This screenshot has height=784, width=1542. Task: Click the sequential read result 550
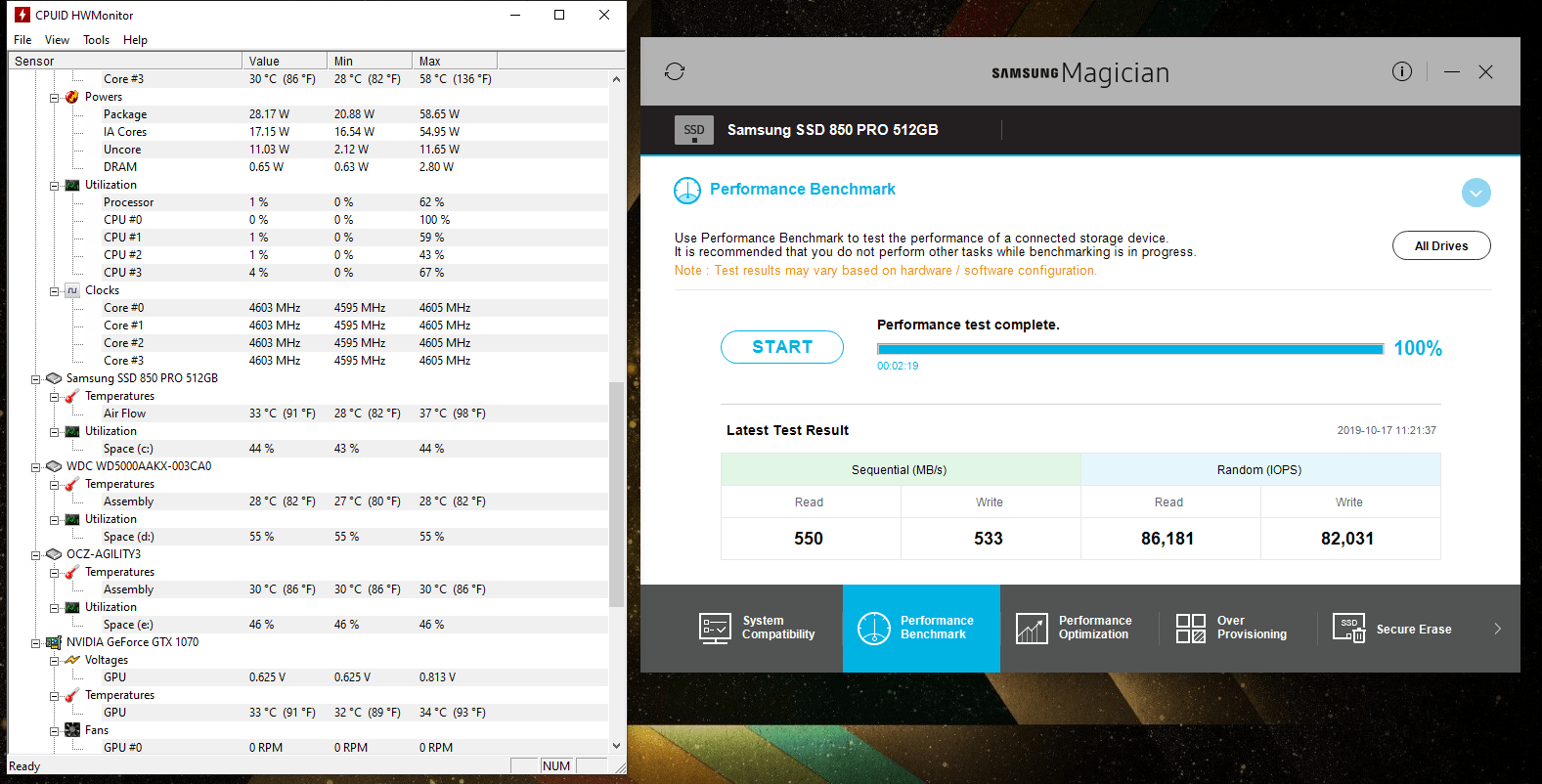click(x=809, y=539)
